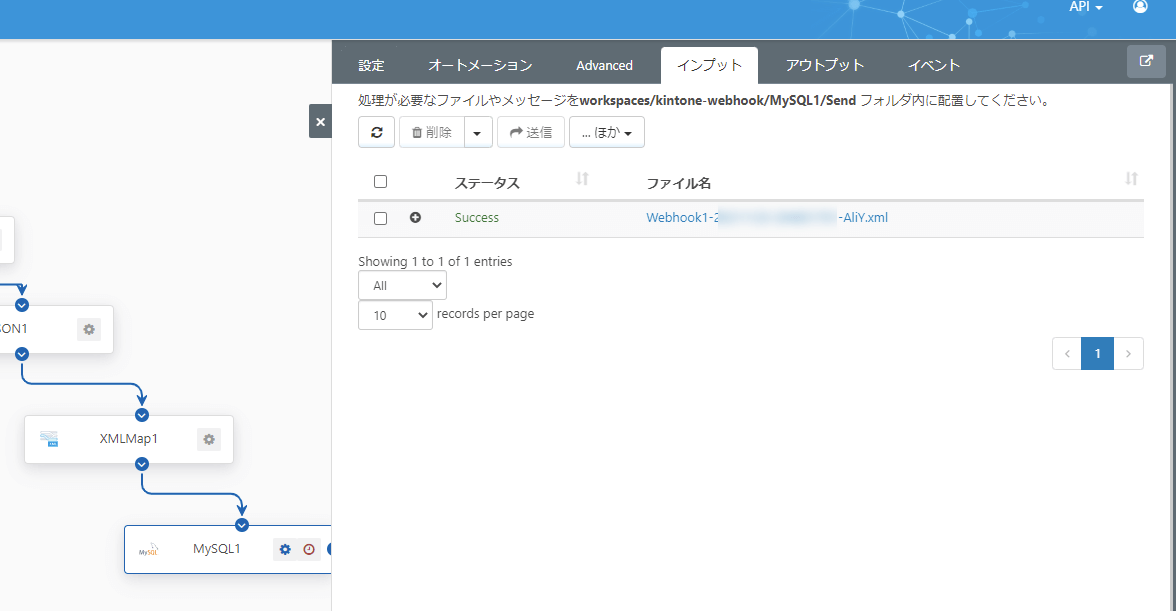The width and height of the screenshot is (1176, 611).
Task: Switch to the アウトプット tab
Action: pos(824,65)
